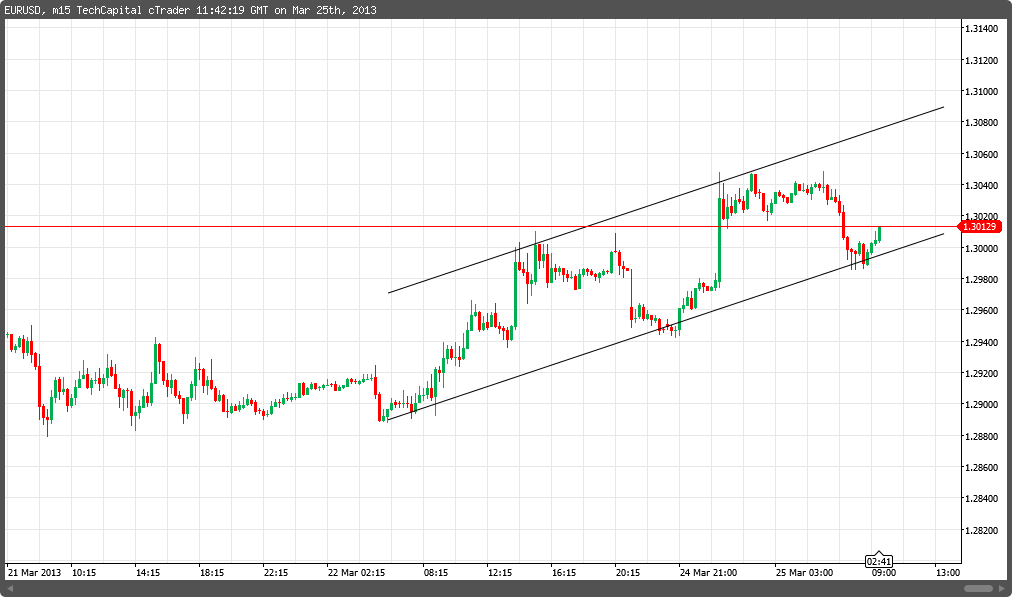1012x597 pixels.
Task: Click the 1.29400 price axis label
Action: tap(981, 342)
